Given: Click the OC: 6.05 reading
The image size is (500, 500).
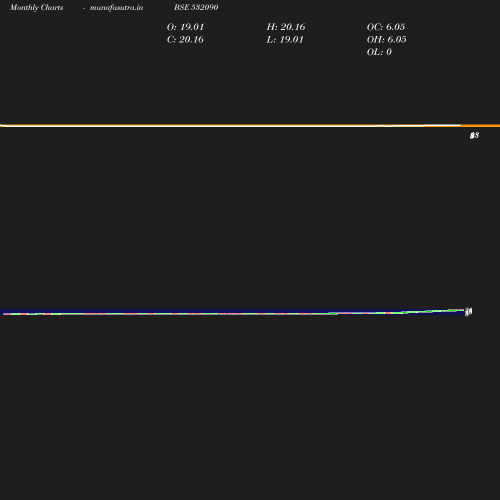Looking at the screenshot, I should 386,27.
